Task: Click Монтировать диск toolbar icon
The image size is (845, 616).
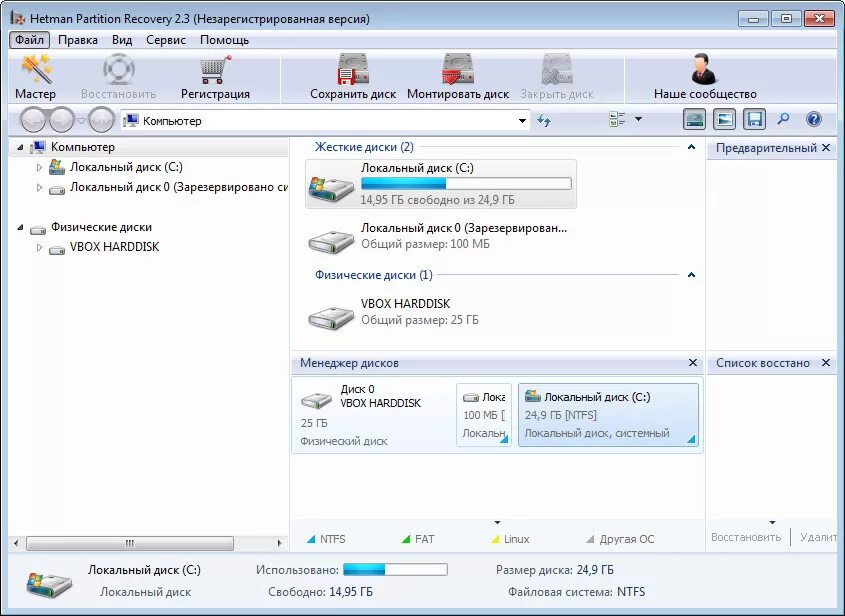Action: click(x=458, y=69)
